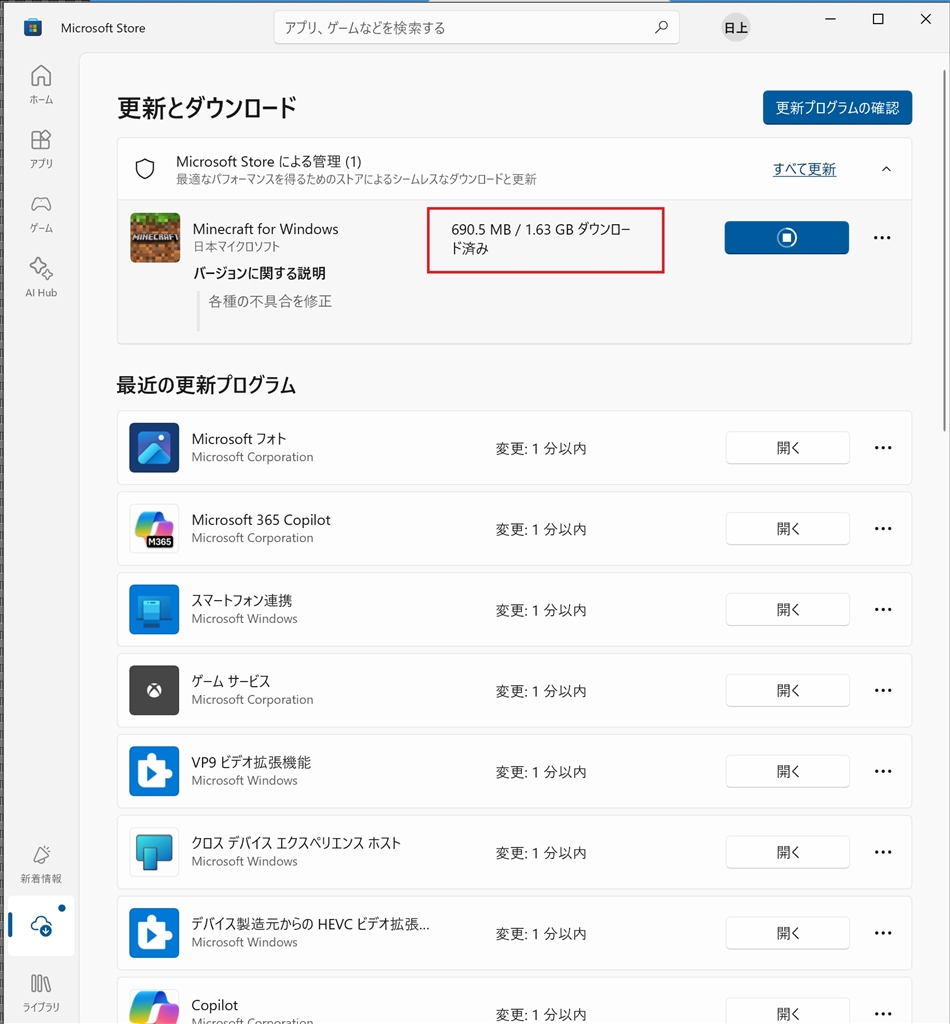
Task: Click the shield icon beside Microsoft Store による管理
Action: point(145,168)
